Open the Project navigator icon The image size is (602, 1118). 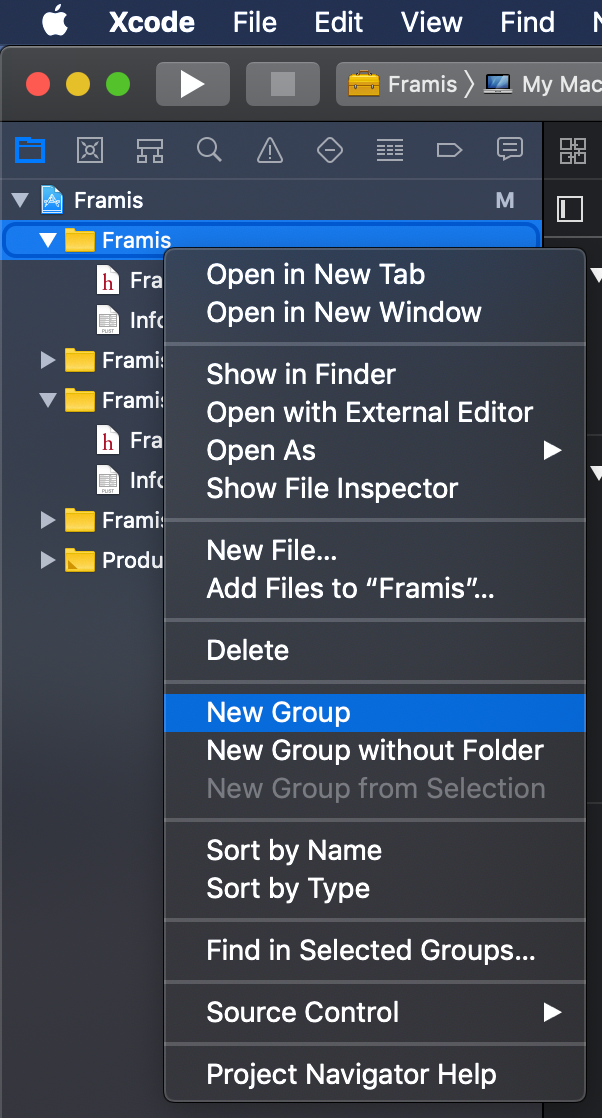click(30, 150)
